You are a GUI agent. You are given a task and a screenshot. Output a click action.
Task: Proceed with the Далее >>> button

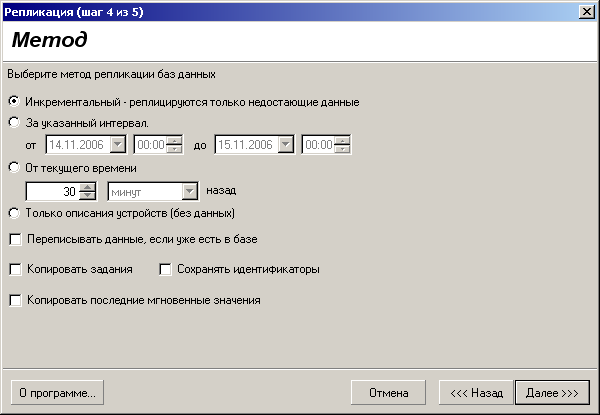point(552,392)
